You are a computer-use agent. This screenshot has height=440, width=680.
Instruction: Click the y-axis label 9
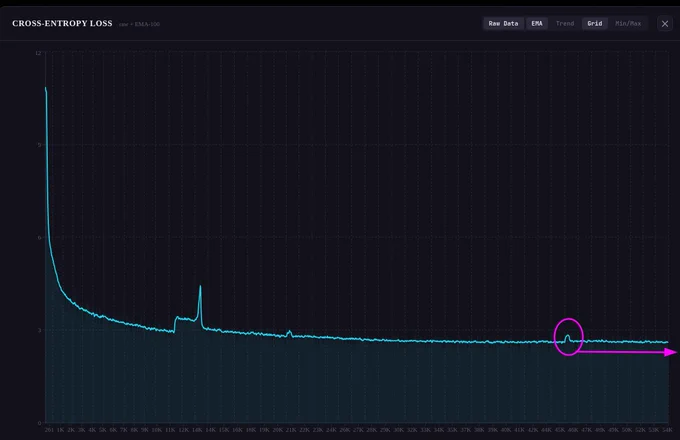tap(39, 145)
